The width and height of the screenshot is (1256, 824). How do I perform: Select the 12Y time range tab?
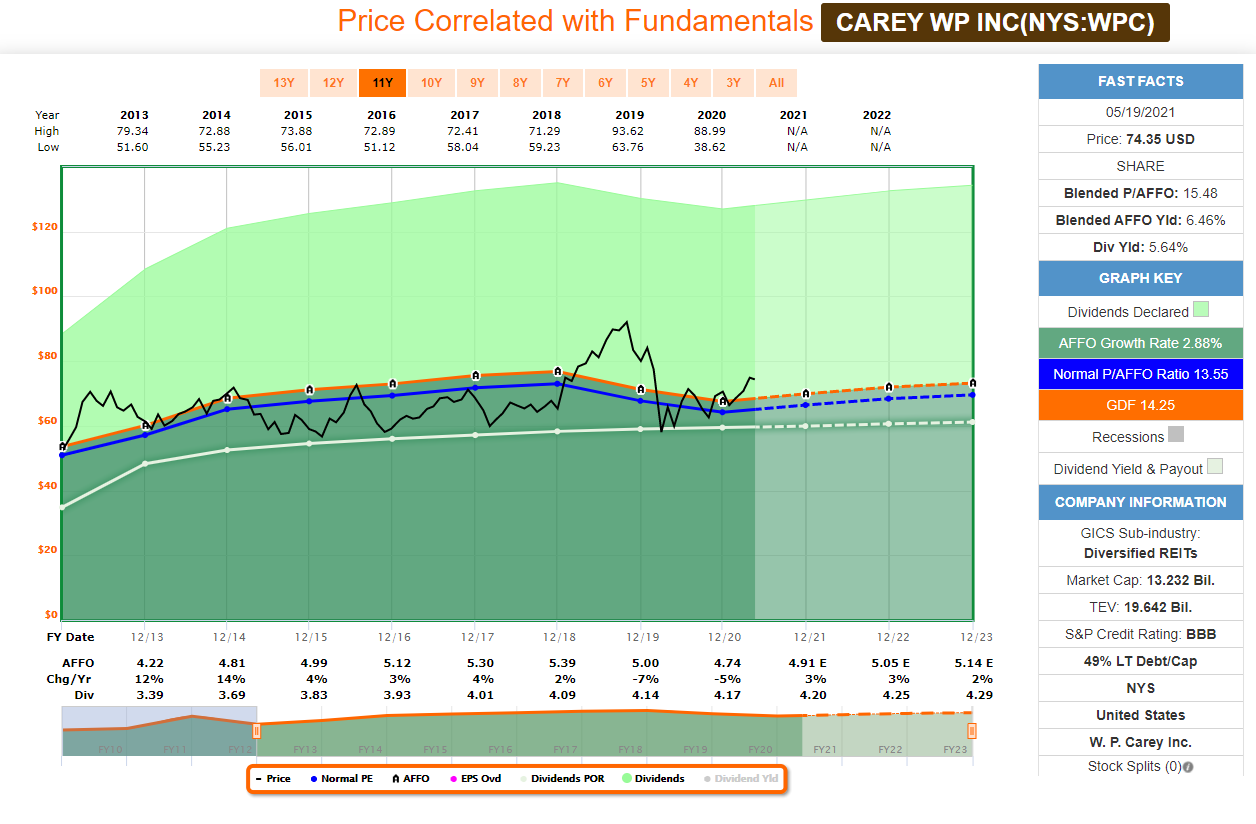coord(333,83)
